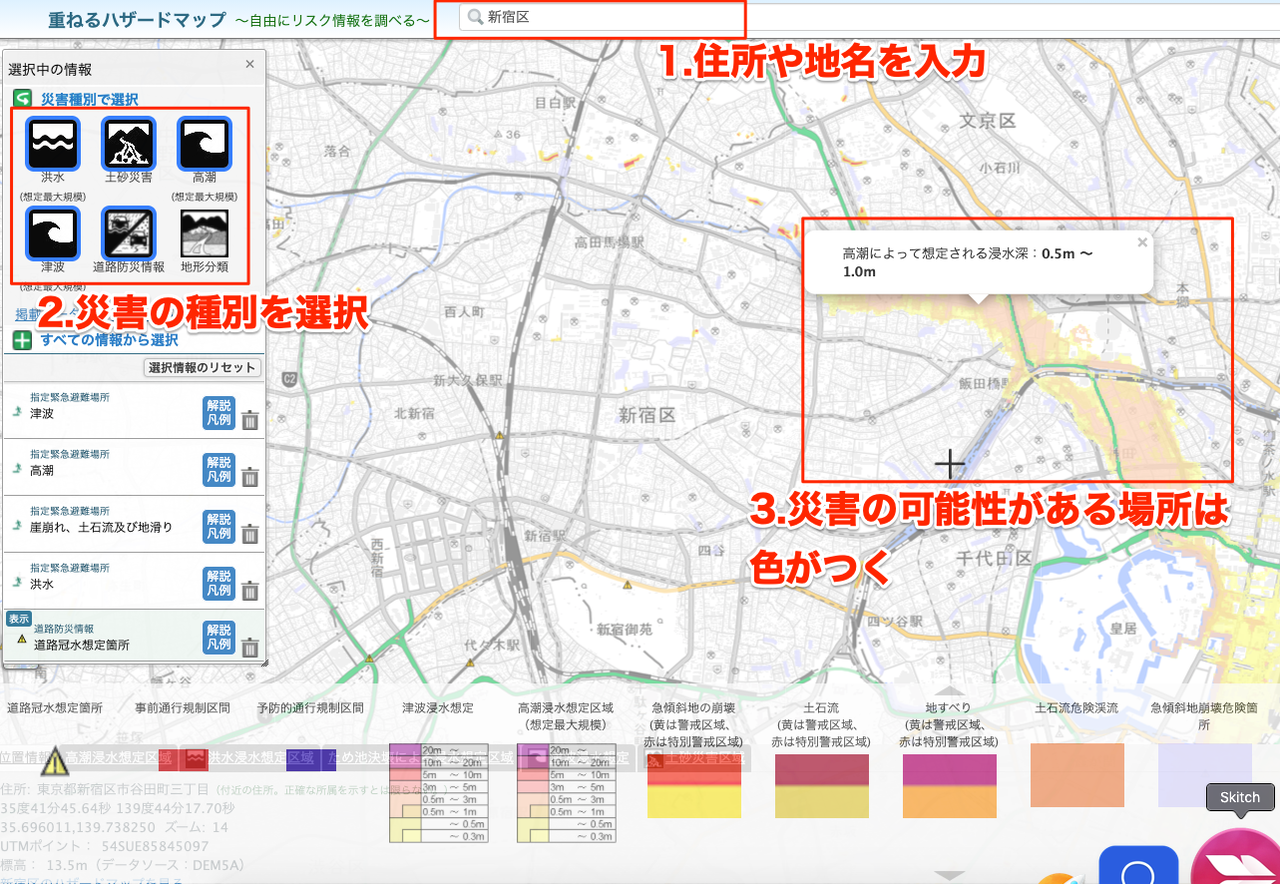
Task: Click the 代々木駅 station label
Action: (x=492, y=646)
